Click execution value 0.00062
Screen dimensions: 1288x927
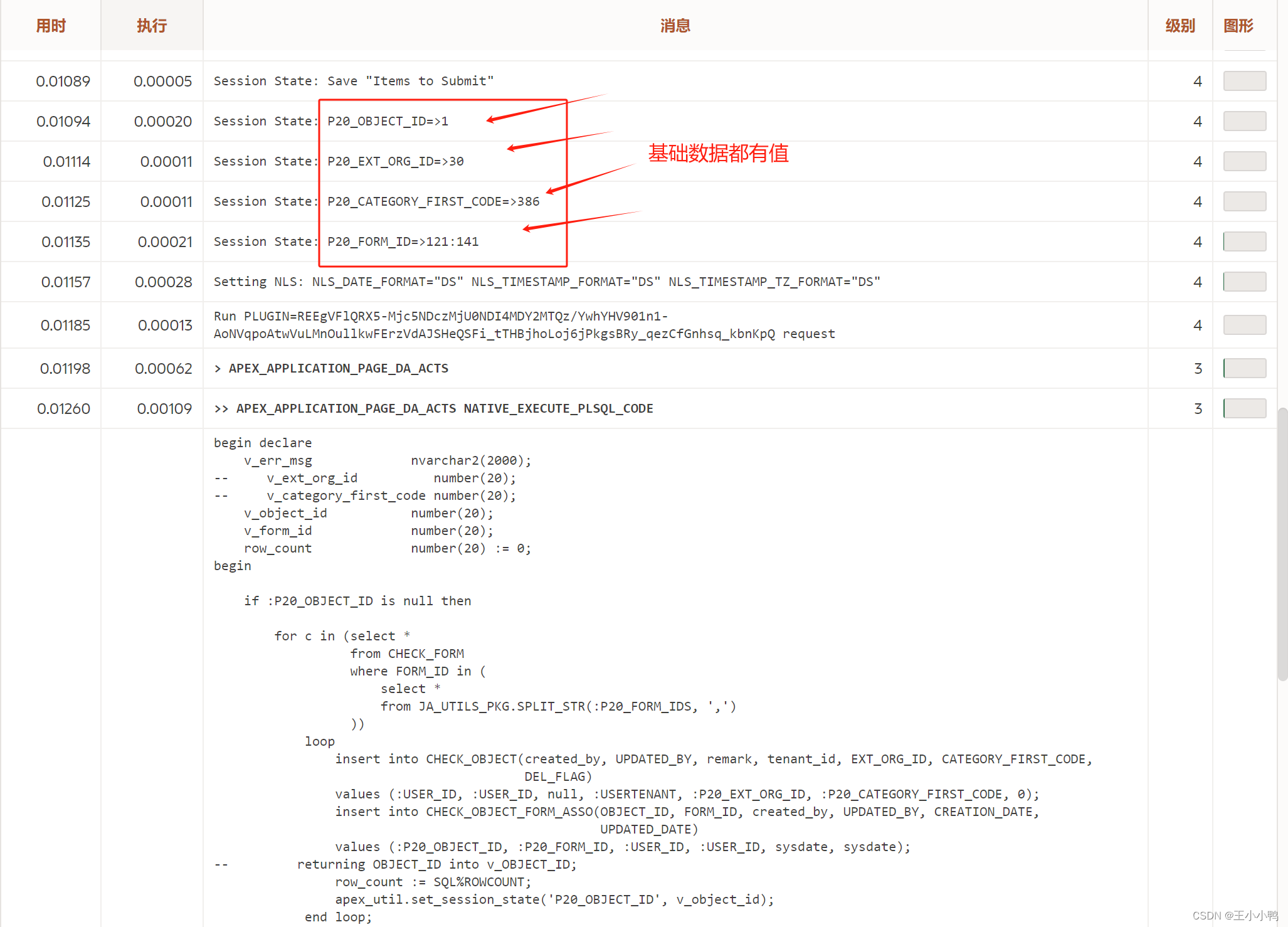coord(163,368)
